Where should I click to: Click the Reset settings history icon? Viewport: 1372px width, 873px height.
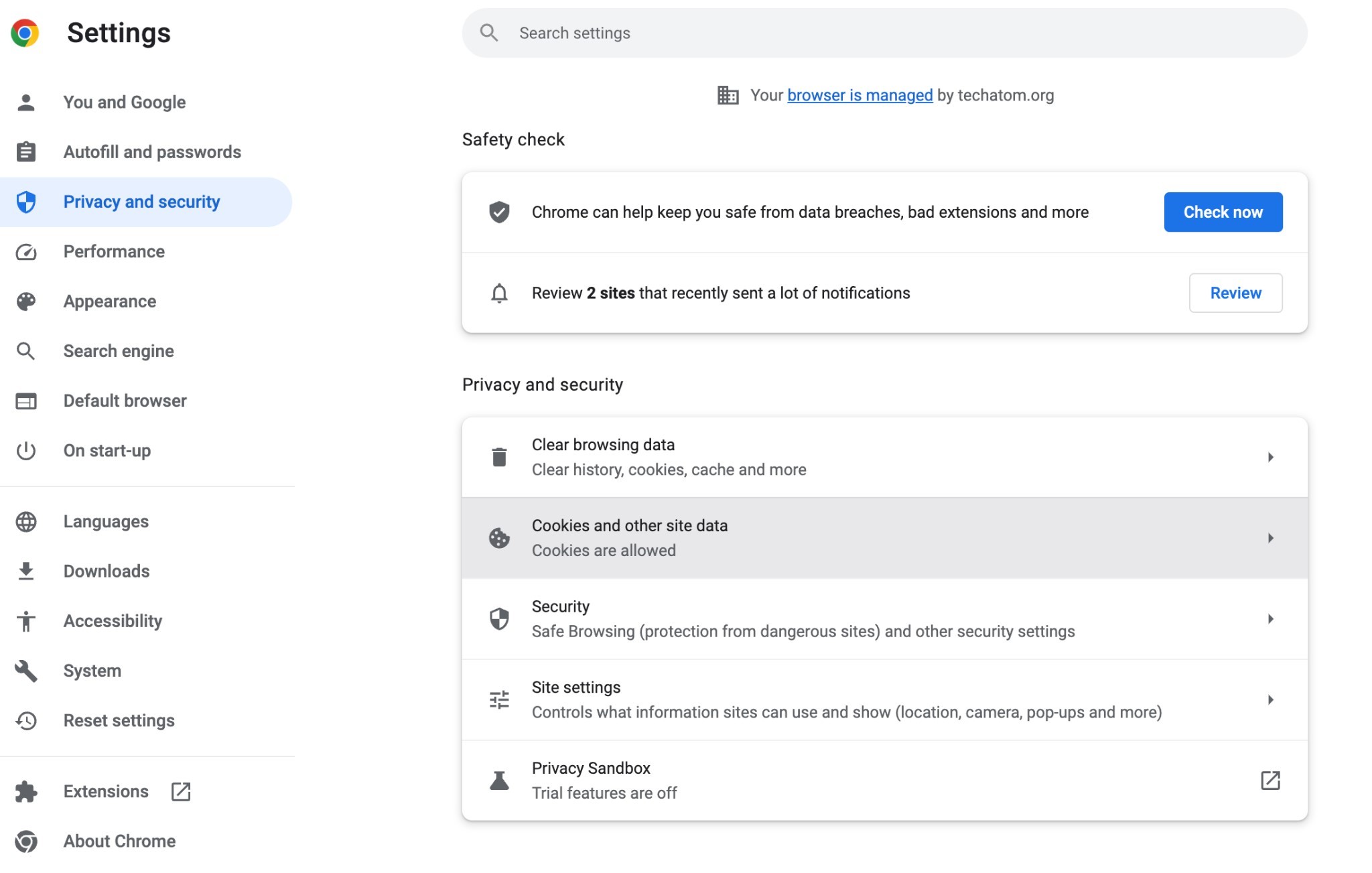(x=26, y=720)
